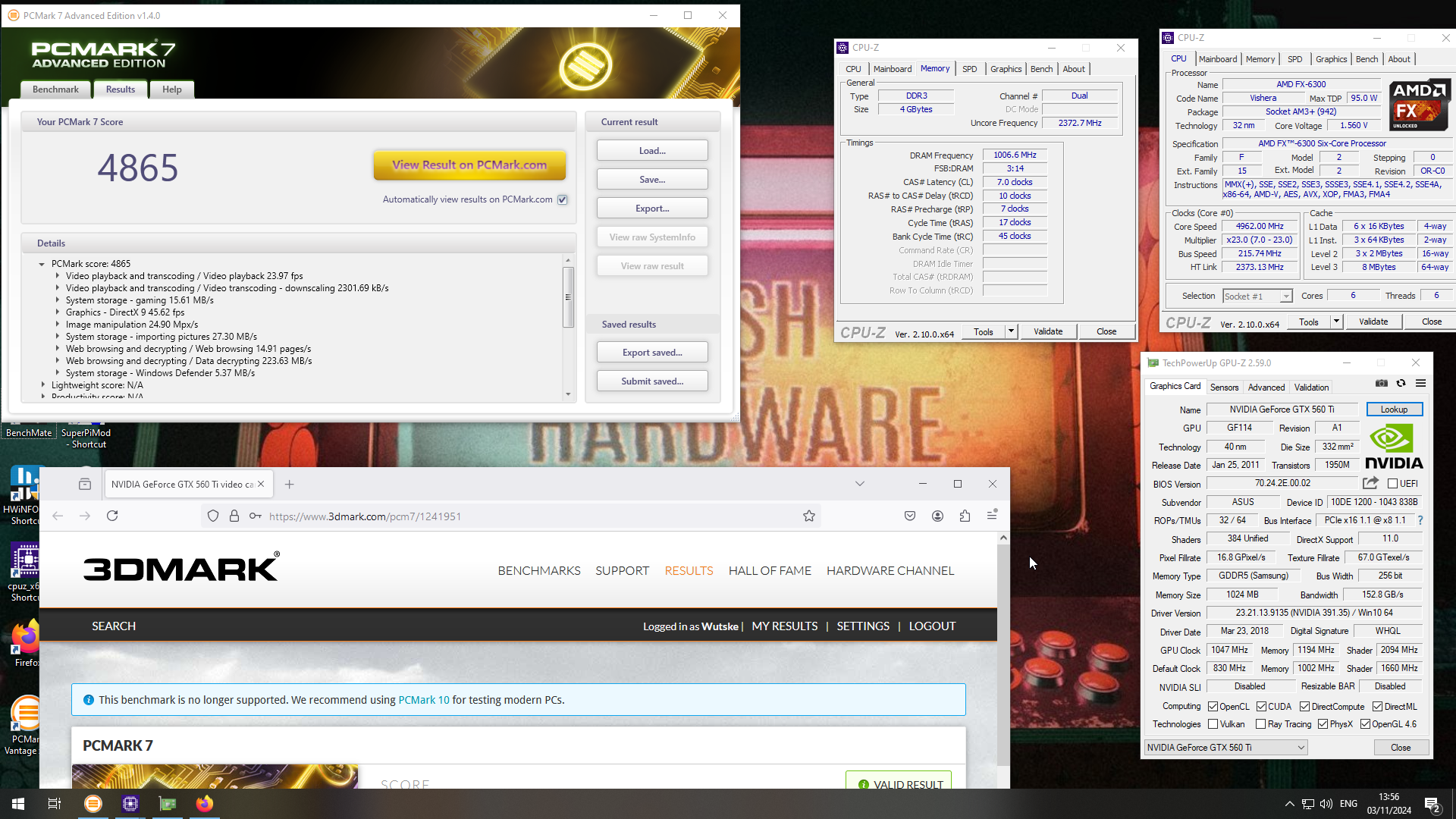The height and width of the screenshot is (819, 1456).
Task: Toggle the OpenCL checkbox
Action: click(1213, 706)
